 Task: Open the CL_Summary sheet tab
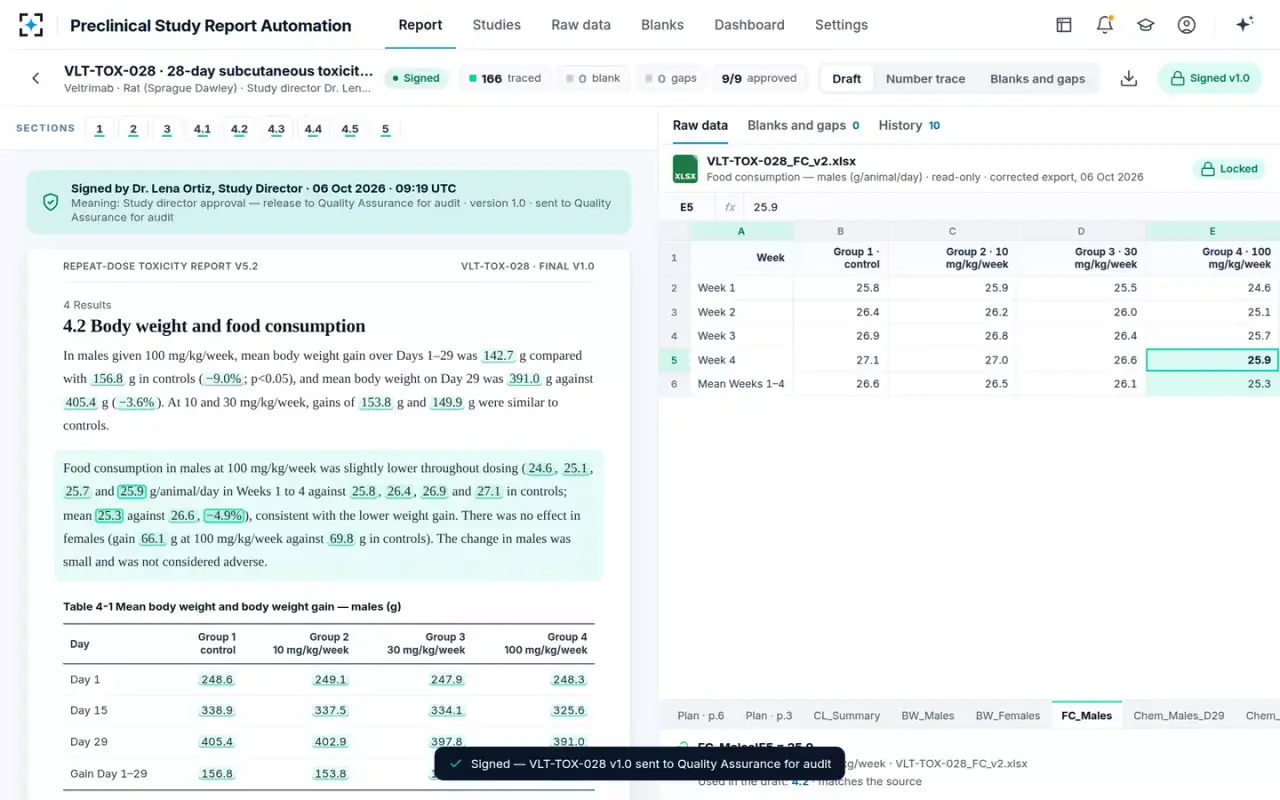(x=846, y=715)
